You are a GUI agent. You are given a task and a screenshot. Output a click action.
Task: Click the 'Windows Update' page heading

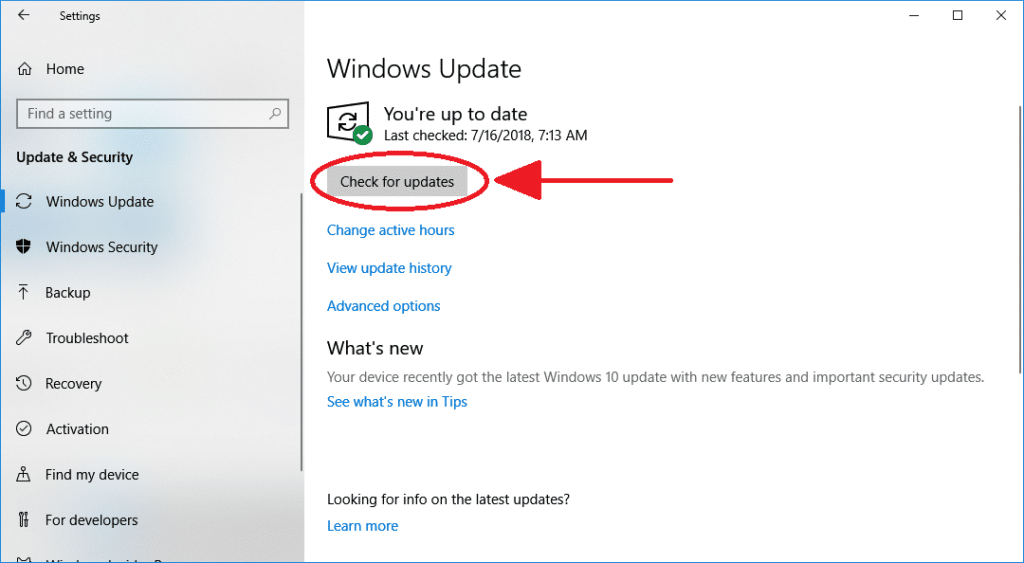tap(424, 69)
